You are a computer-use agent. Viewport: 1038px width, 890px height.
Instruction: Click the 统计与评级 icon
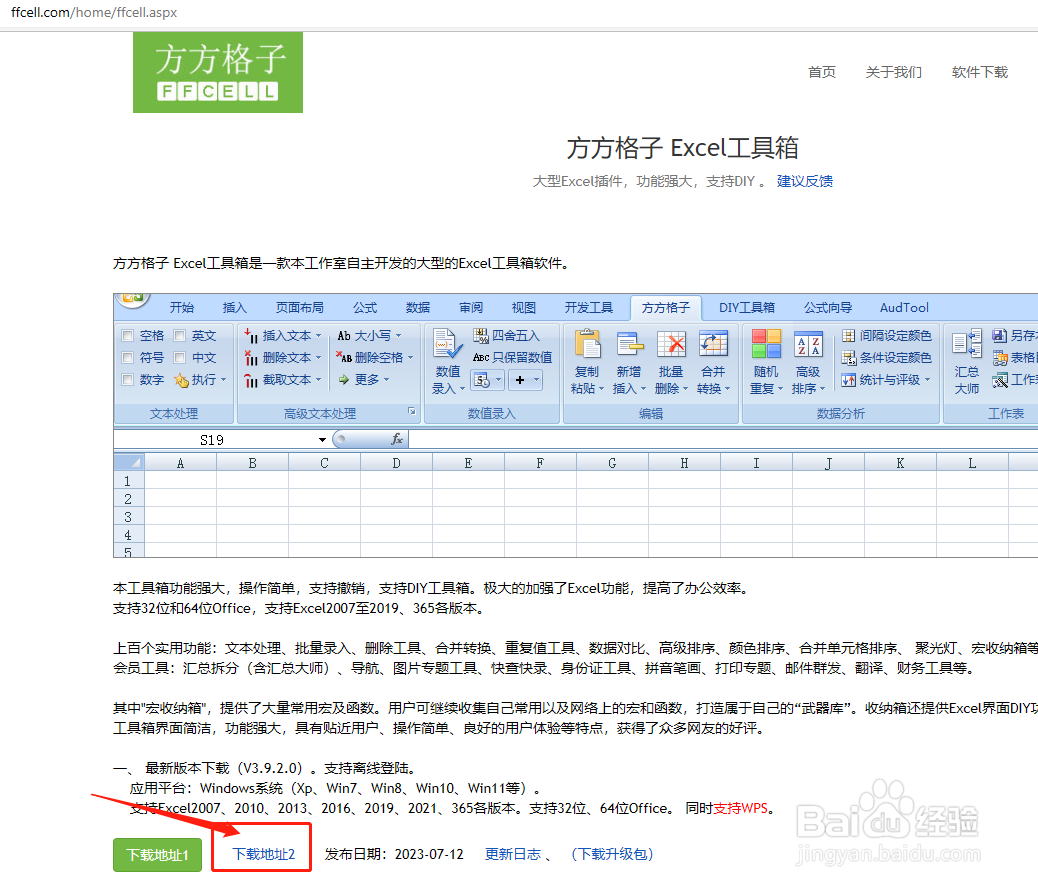849,380
